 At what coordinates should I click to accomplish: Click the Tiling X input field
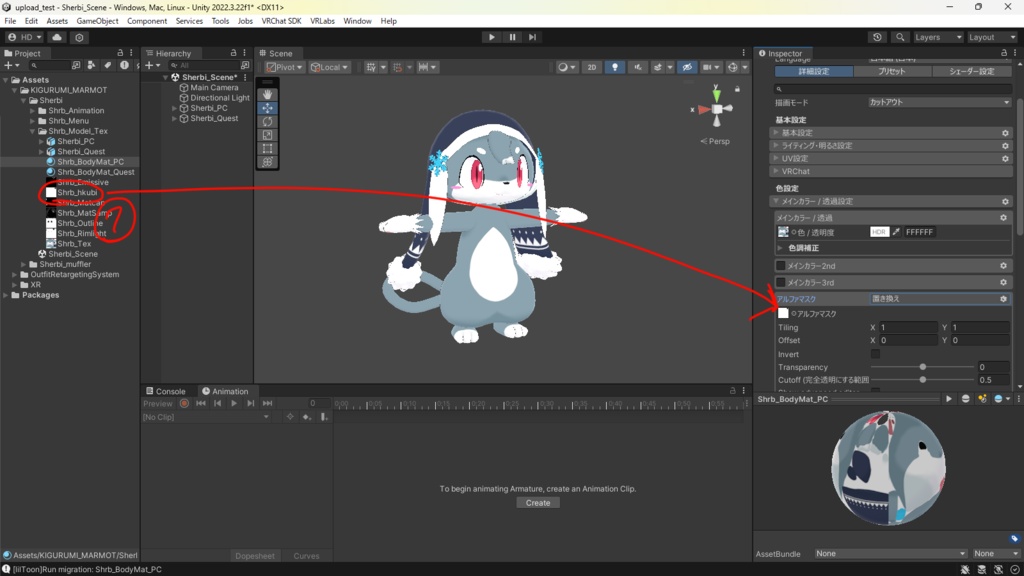[x=908, y=328]
